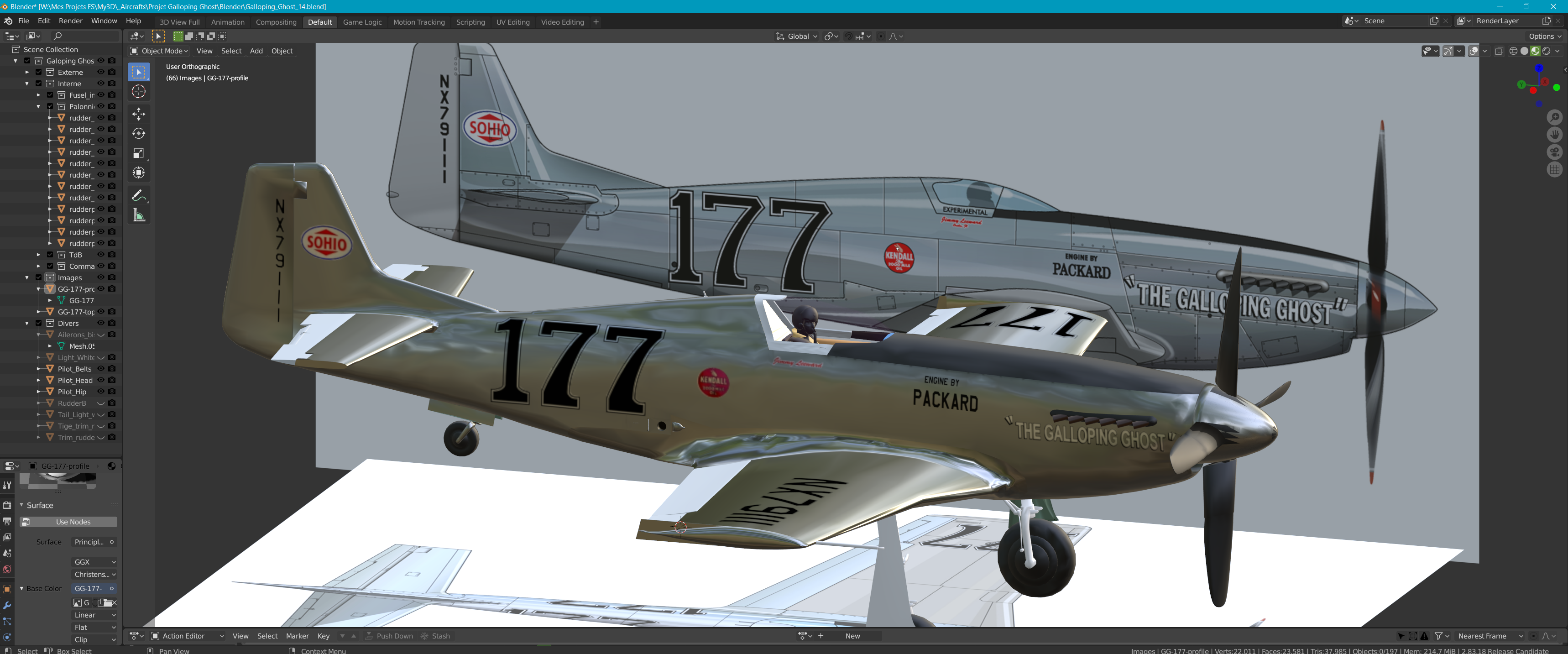The height and width of the screenshot is (654, 1568).
Task: Open the File menu
Action: click(24, 21)
